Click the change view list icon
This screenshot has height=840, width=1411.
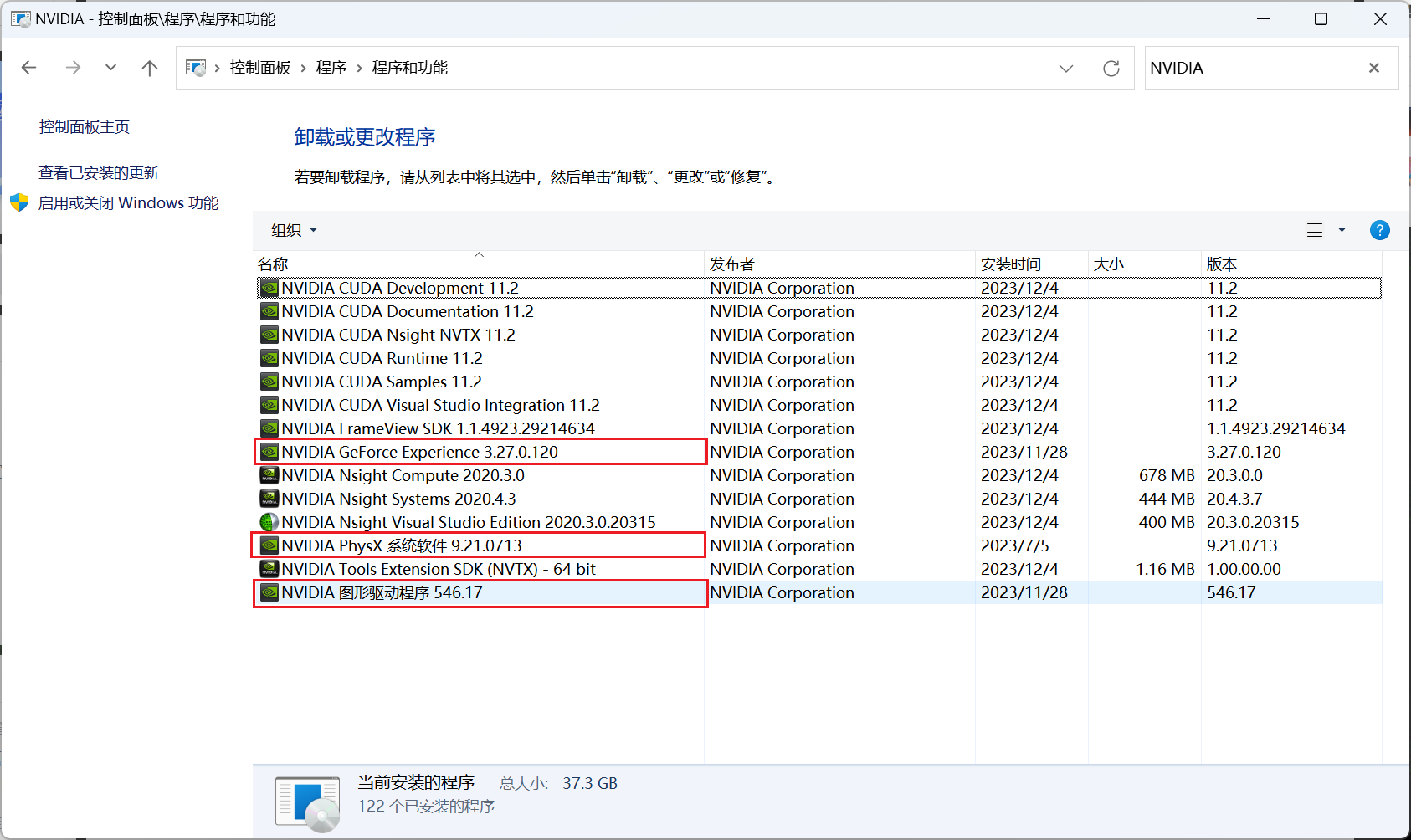[x=1315, y=230]
